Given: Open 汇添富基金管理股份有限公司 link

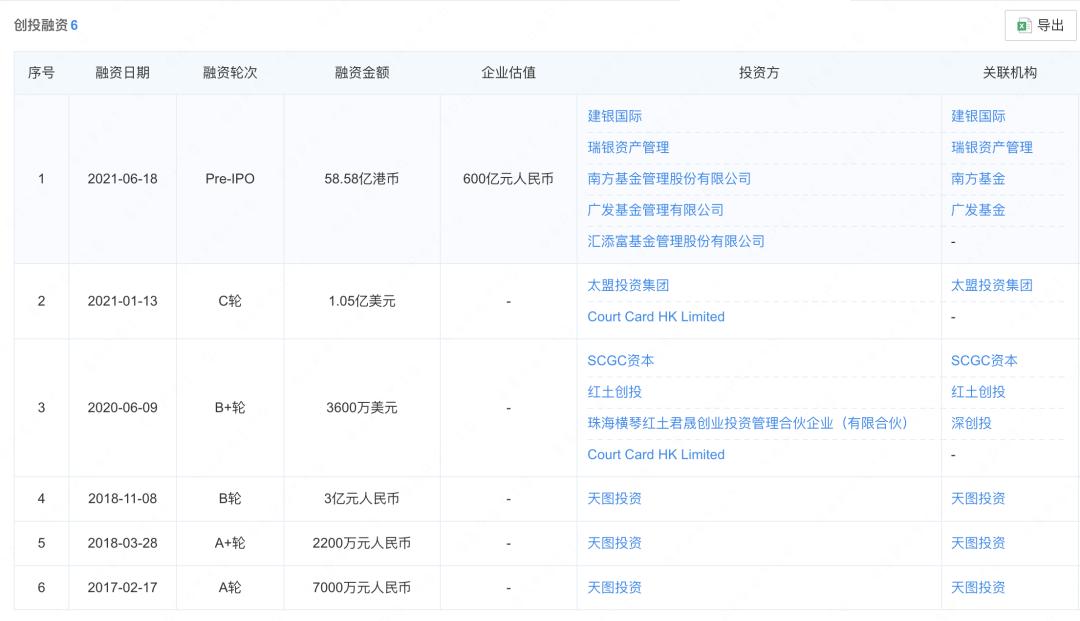Looking at the screenshot, I should tap(676, 241).
